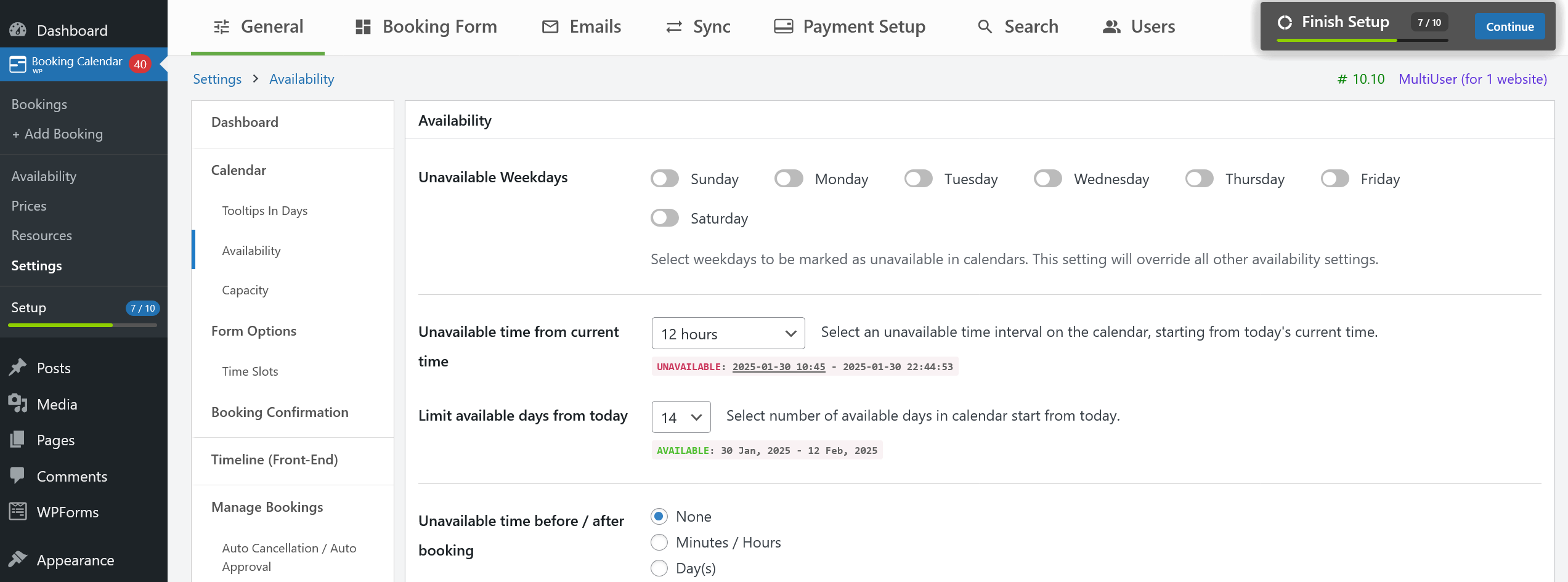
Task: Click the Continue setup button
Action: 1509,26
